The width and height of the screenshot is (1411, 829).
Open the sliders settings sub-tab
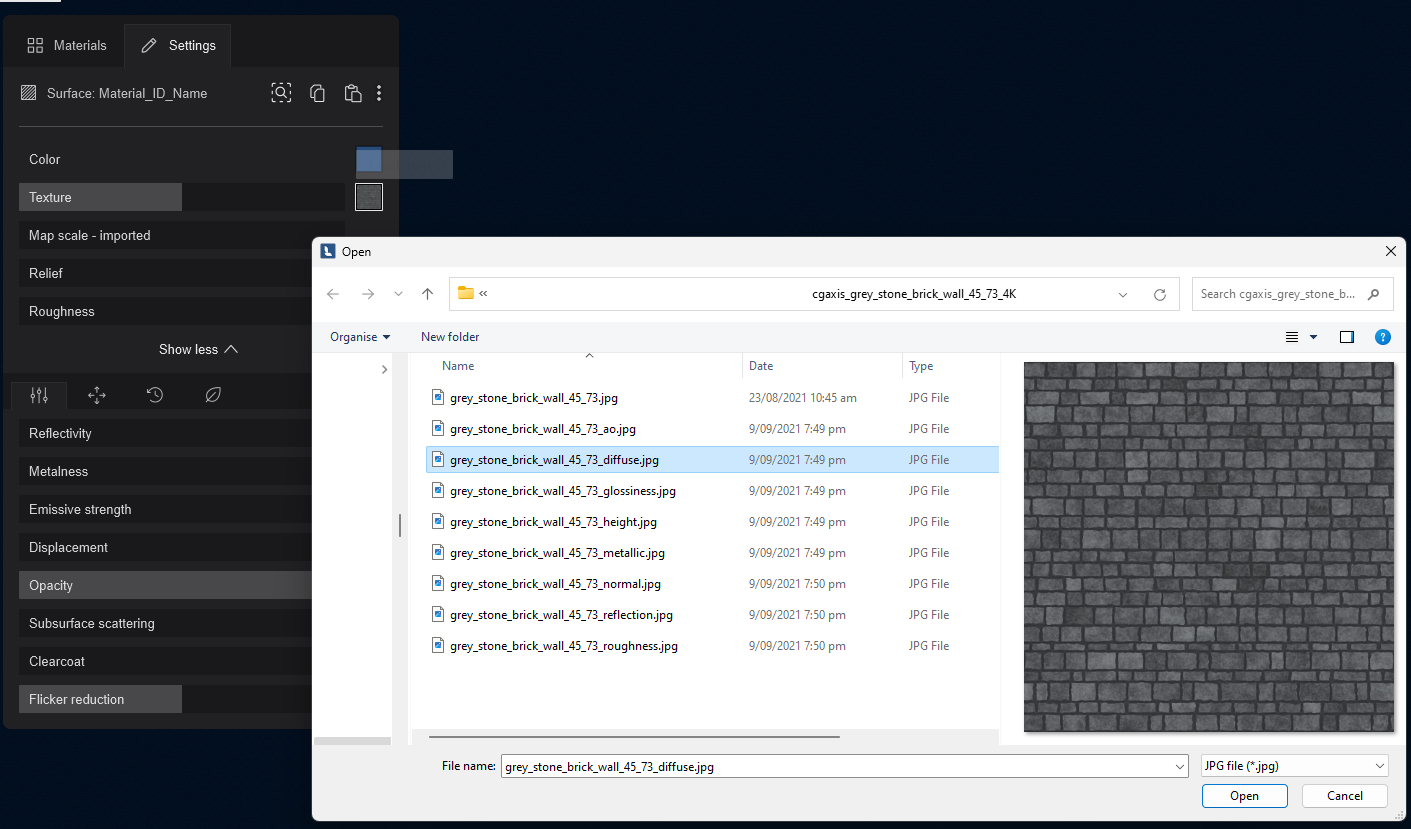39,395
